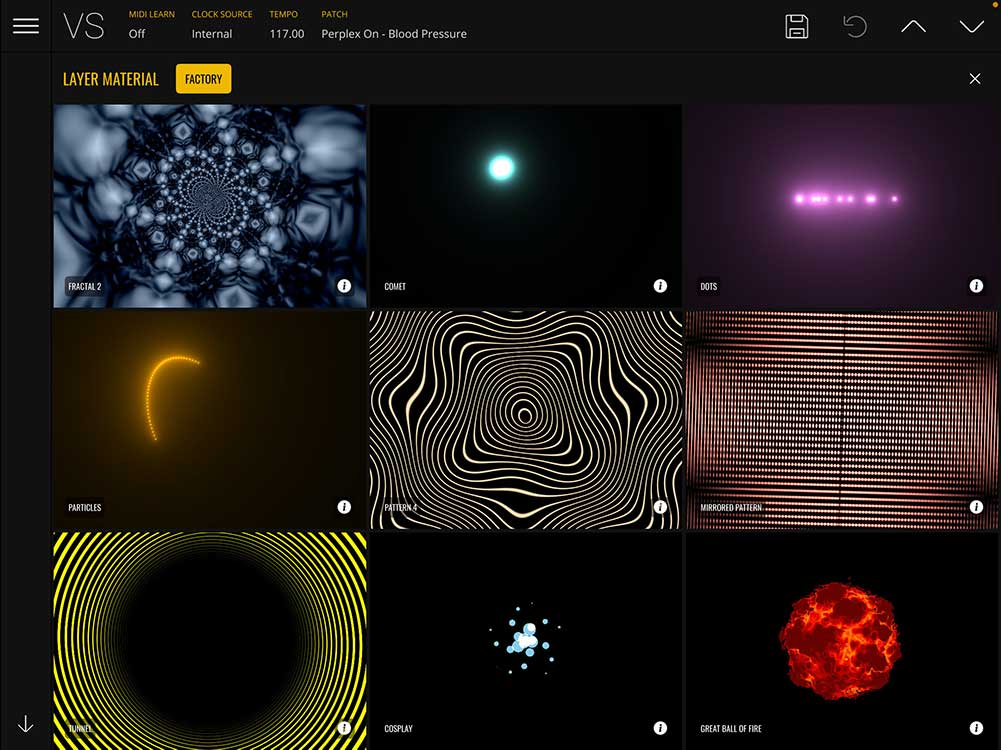Toggle MIDI Learn Off setting

click(x=137, y=34)
